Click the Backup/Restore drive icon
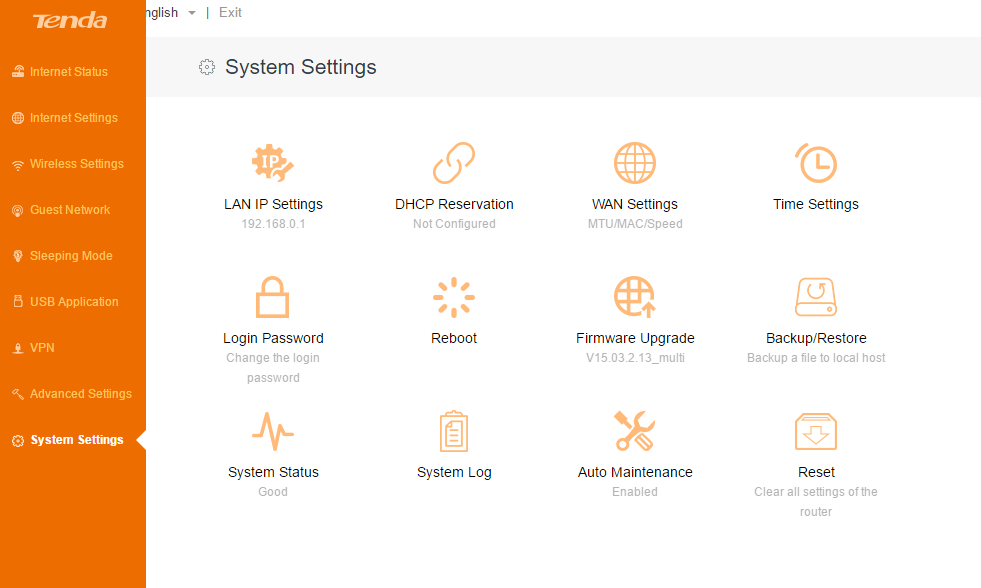981x588 pixels. tap(816, 297)
